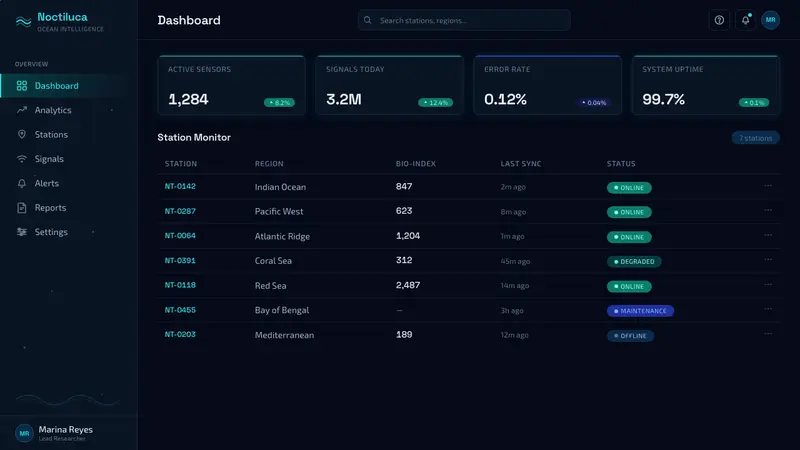Click the 12.4% change badge on Signals Today

pos(435,103)
